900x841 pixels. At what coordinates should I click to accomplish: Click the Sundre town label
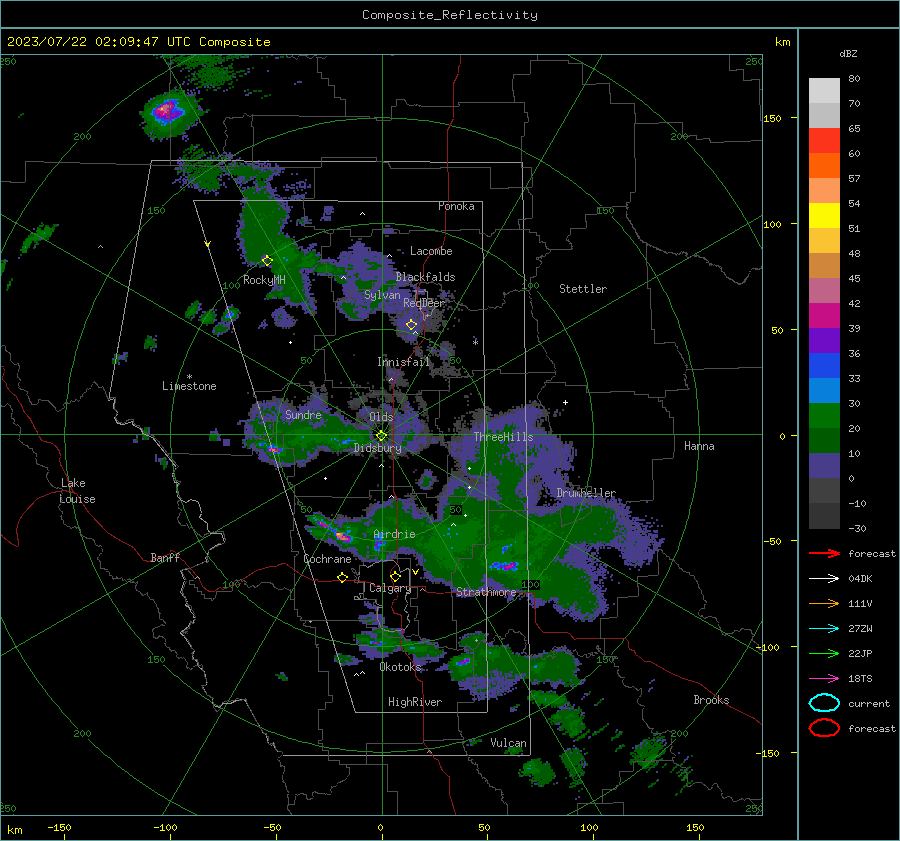point(303,414)
